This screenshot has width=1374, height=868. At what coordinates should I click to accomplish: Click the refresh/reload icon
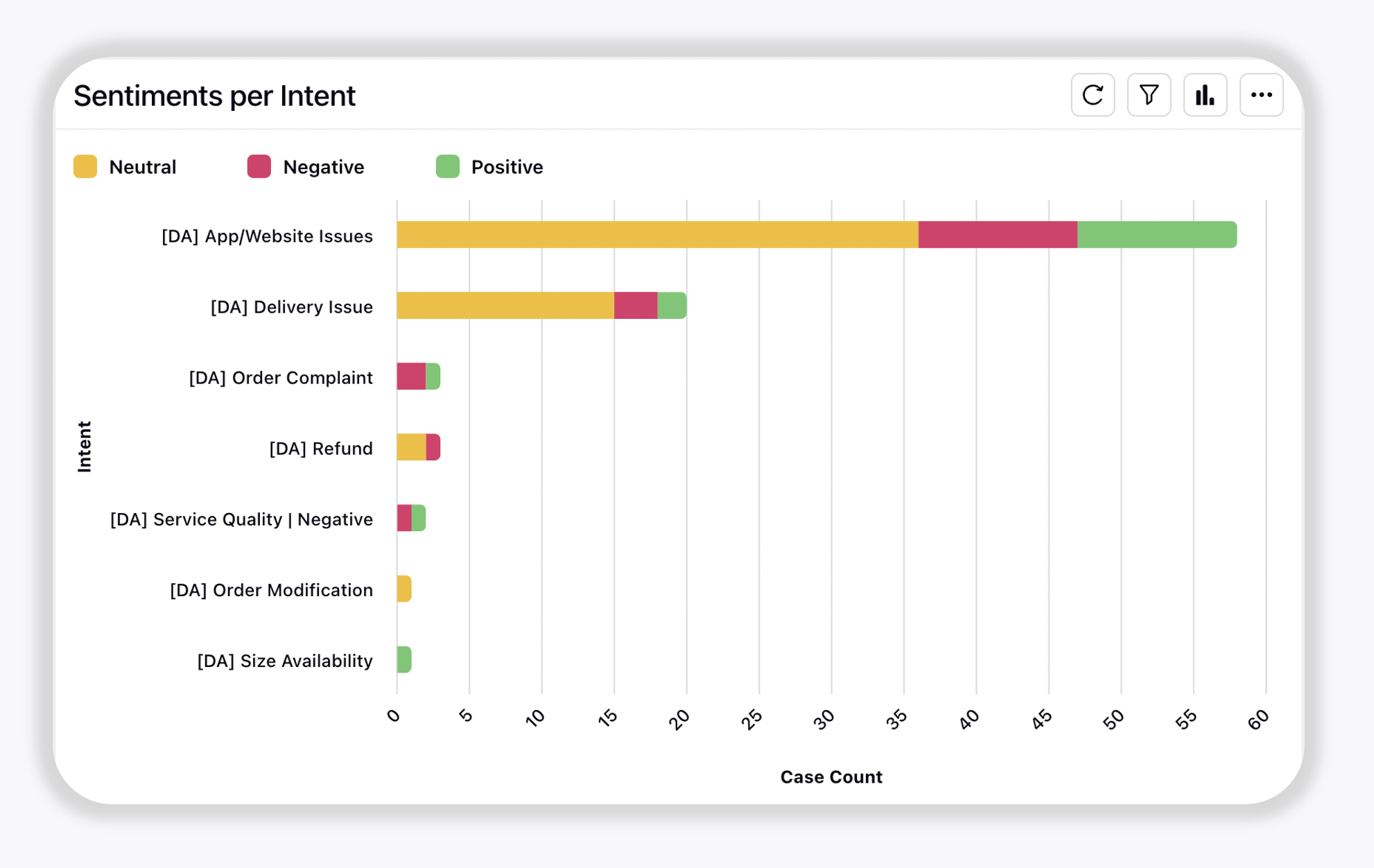pyautogui.click(x=1093, y=95)
